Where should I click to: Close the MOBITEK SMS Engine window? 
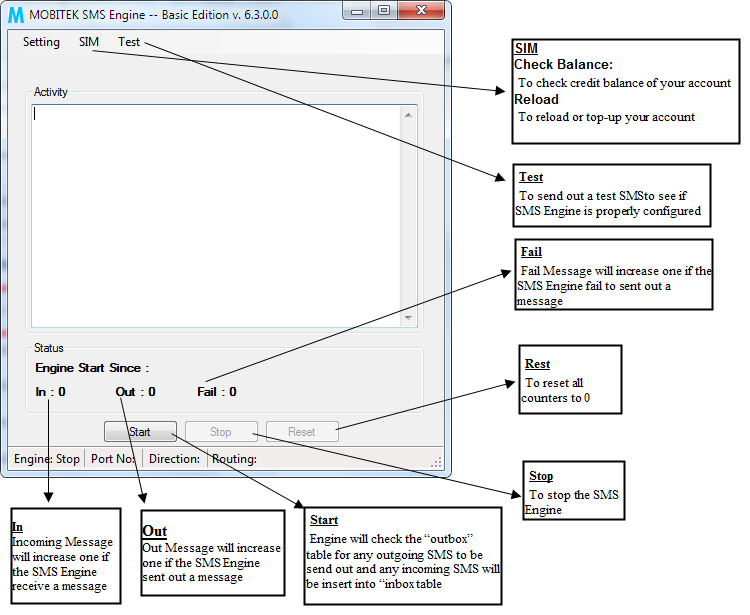420,10
